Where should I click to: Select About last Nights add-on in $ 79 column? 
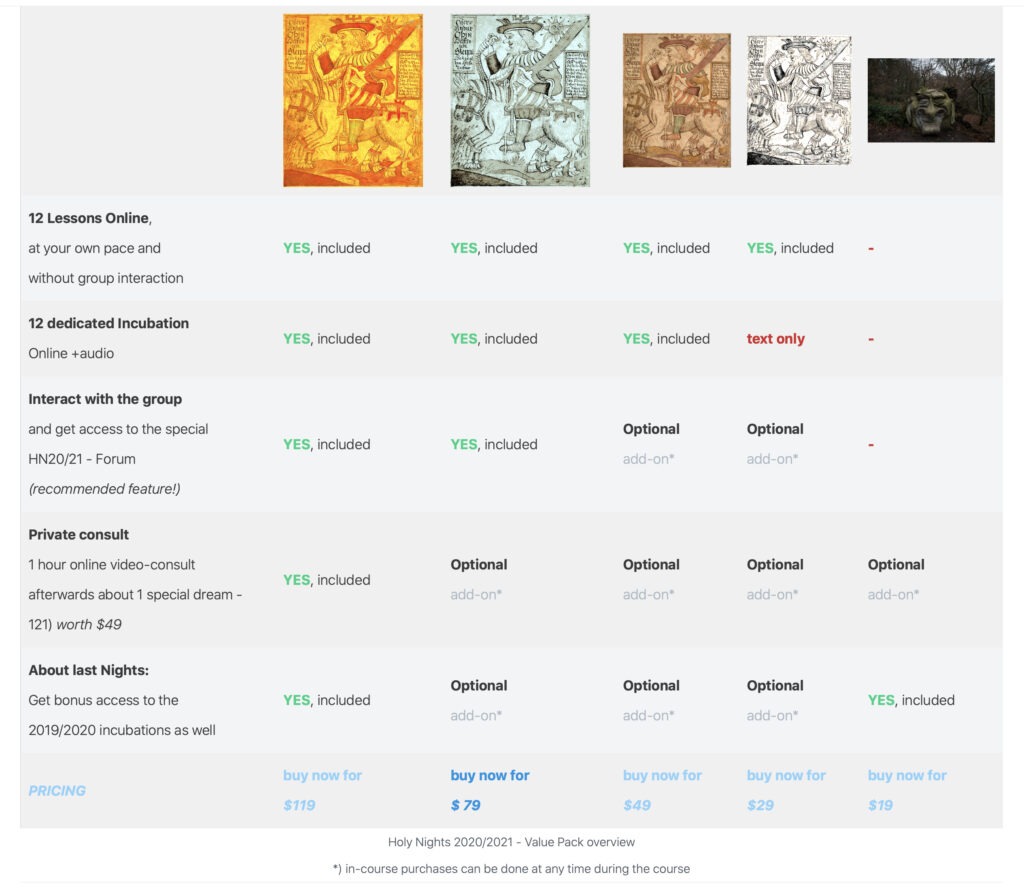479,700
